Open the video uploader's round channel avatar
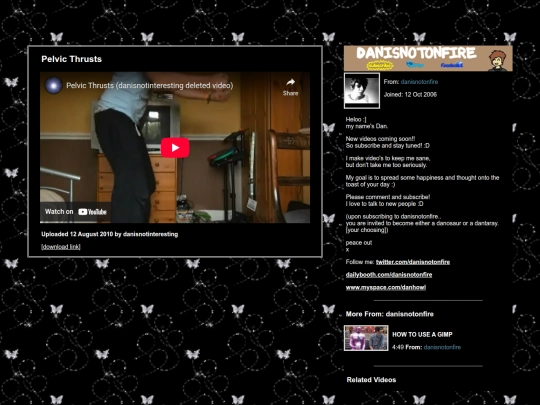540x405 pixels. pyautogui.click(x=53, y=85)
